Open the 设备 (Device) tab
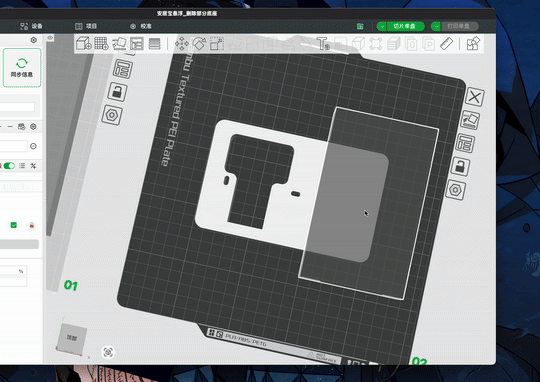Viewport: 540px width, 382px height. [31, 26]
